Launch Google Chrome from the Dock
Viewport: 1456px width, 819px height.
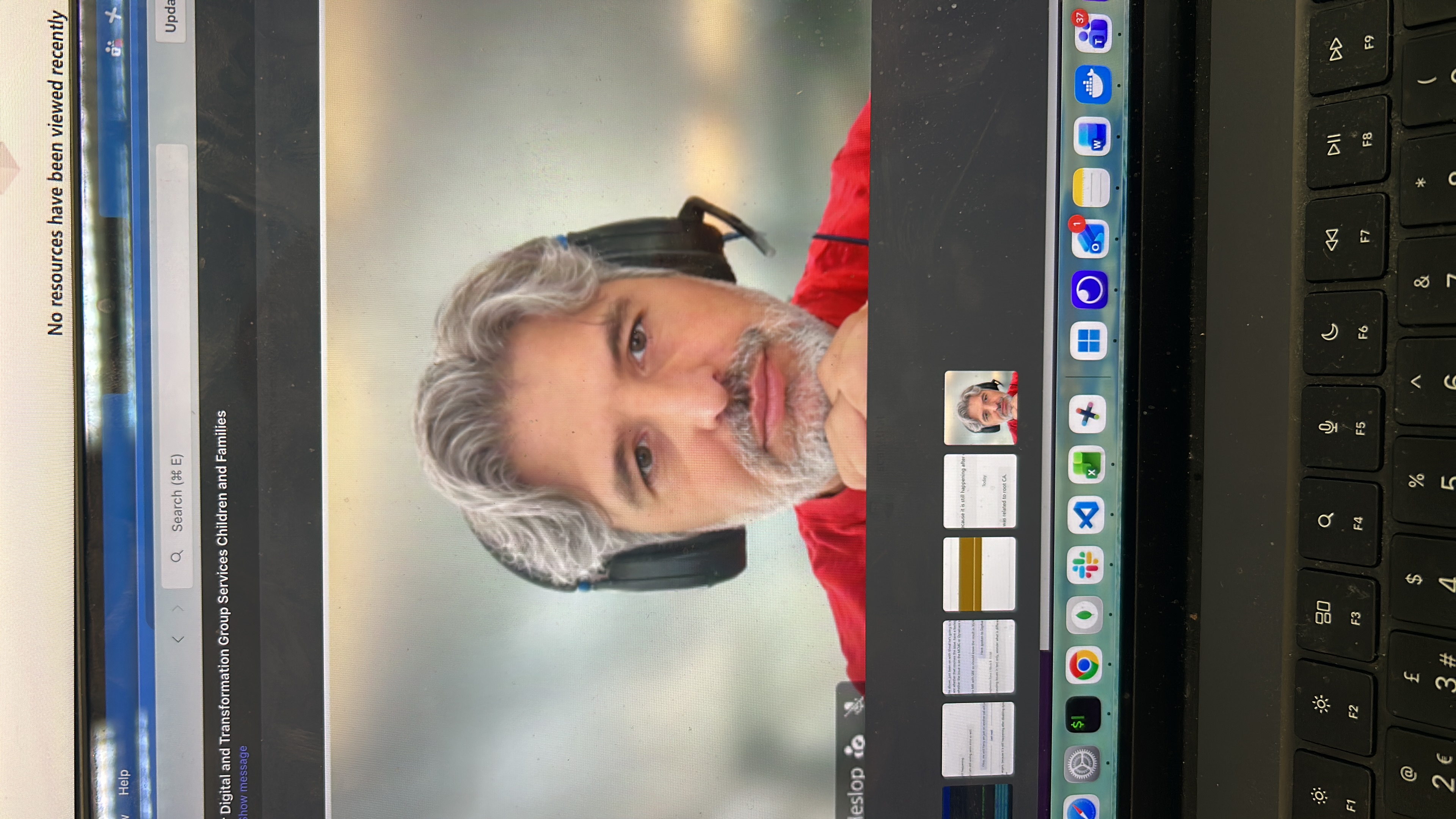1084,665
